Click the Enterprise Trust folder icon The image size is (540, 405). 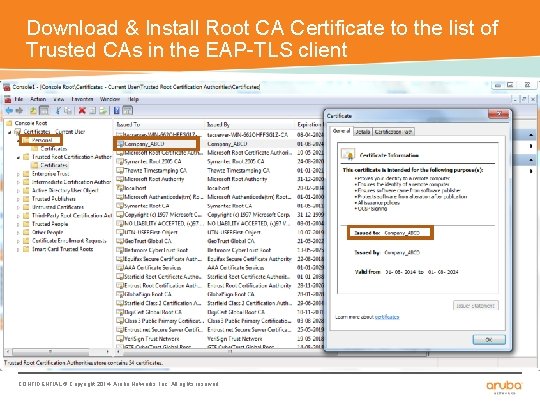pos(26,174)
